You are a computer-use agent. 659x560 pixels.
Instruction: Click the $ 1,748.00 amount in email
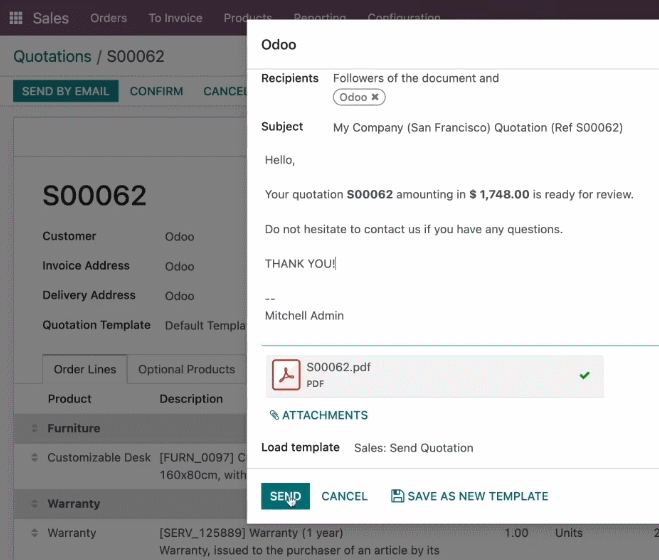(499, 194)
